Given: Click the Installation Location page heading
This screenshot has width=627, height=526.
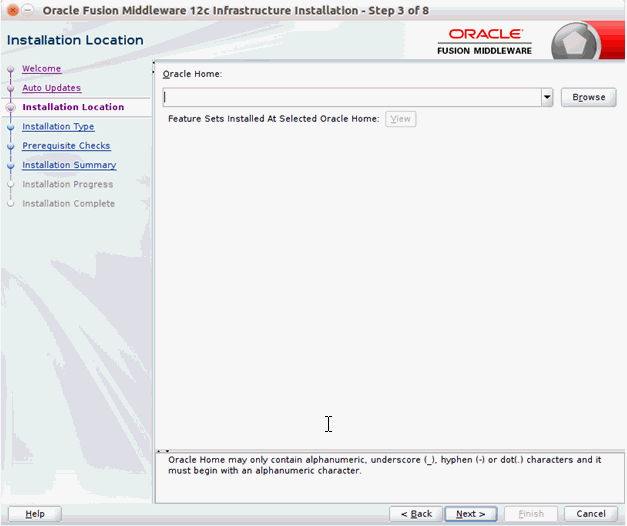Looking at the screenshot, I should [x=75, y=40].
